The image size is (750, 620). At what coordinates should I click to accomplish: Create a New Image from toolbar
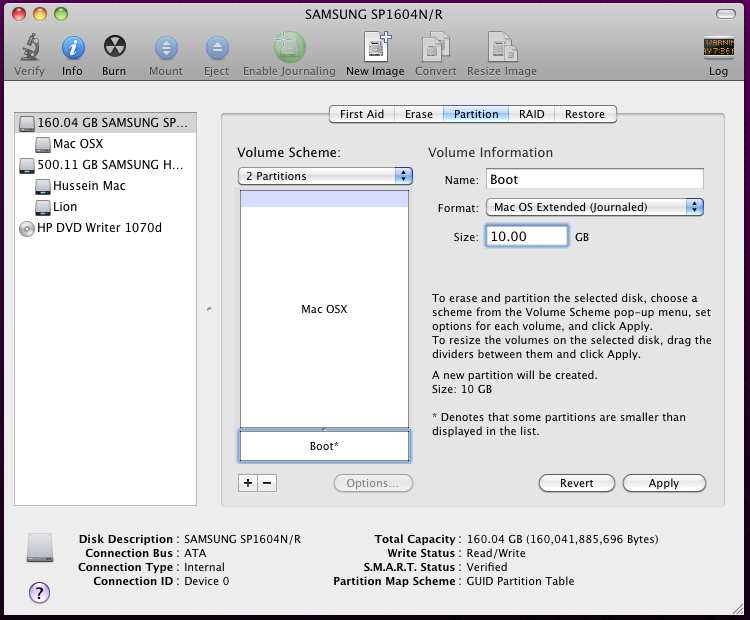(x=376, y=46)
